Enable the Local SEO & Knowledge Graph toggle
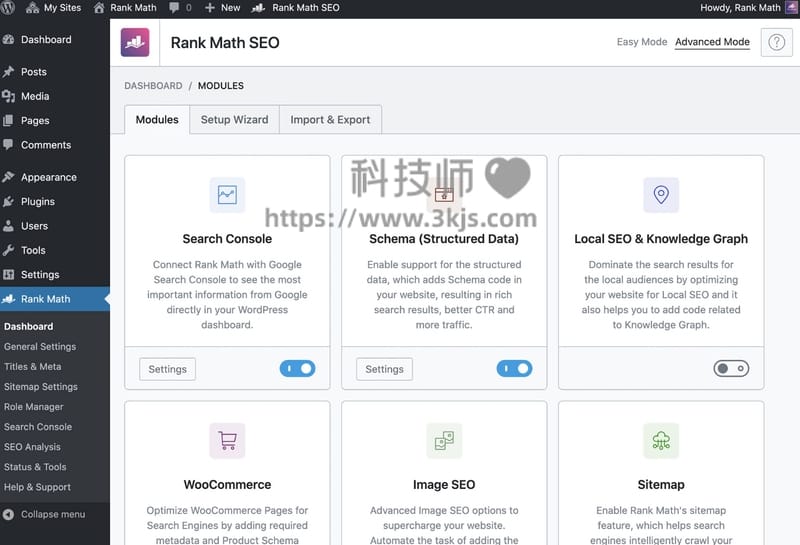Screen dimensions: 800x545 pyautogui.click(x=731, y=368)
